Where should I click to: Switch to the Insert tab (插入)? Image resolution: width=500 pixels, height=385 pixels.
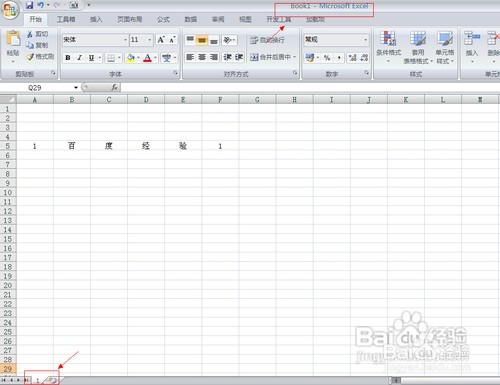point(96,19)
